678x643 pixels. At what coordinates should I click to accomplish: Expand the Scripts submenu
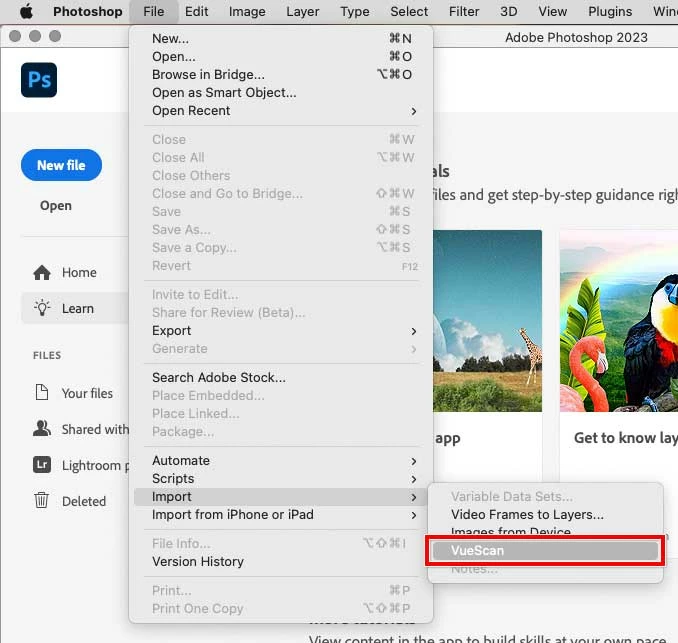click(x=281, y=479)
